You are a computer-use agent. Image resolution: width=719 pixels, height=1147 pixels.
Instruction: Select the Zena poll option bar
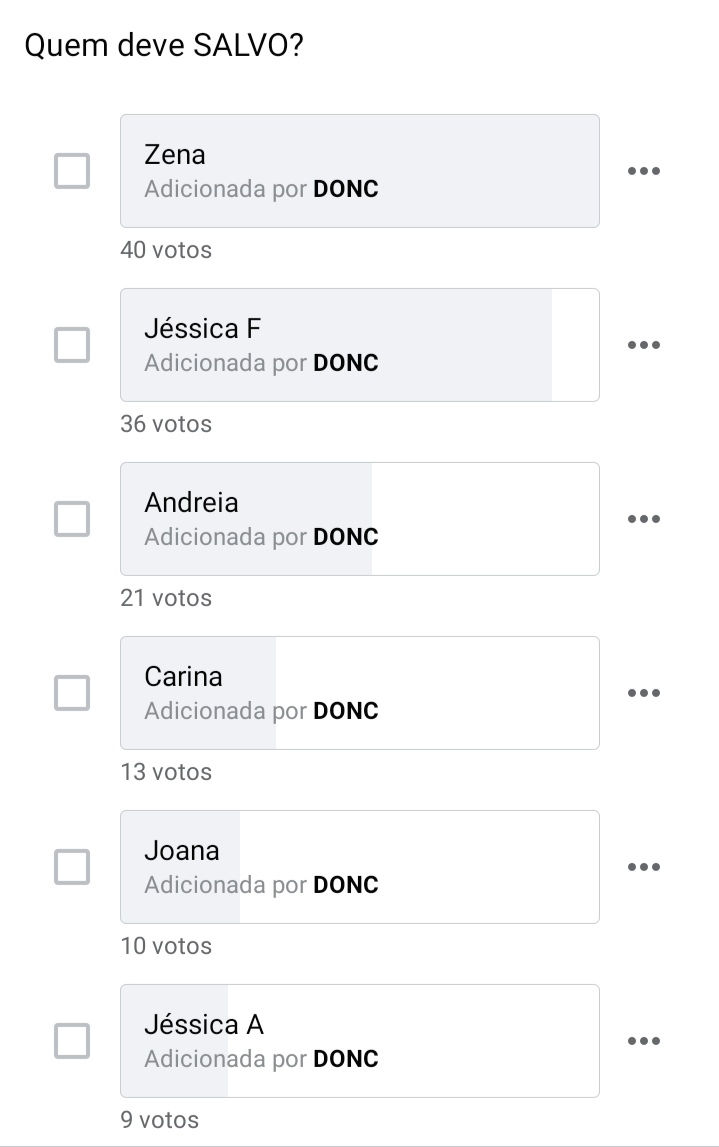click(x=359, y=171)
